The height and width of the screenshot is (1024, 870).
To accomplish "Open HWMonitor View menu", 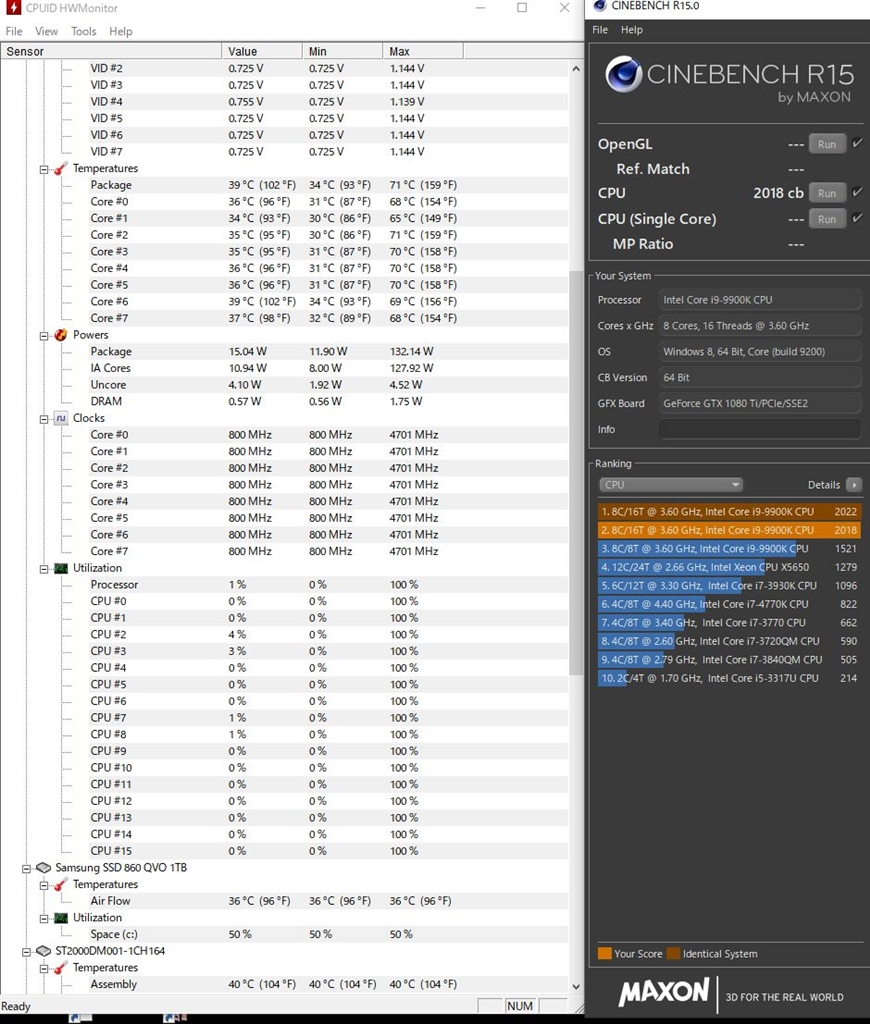I will [46, 31].
